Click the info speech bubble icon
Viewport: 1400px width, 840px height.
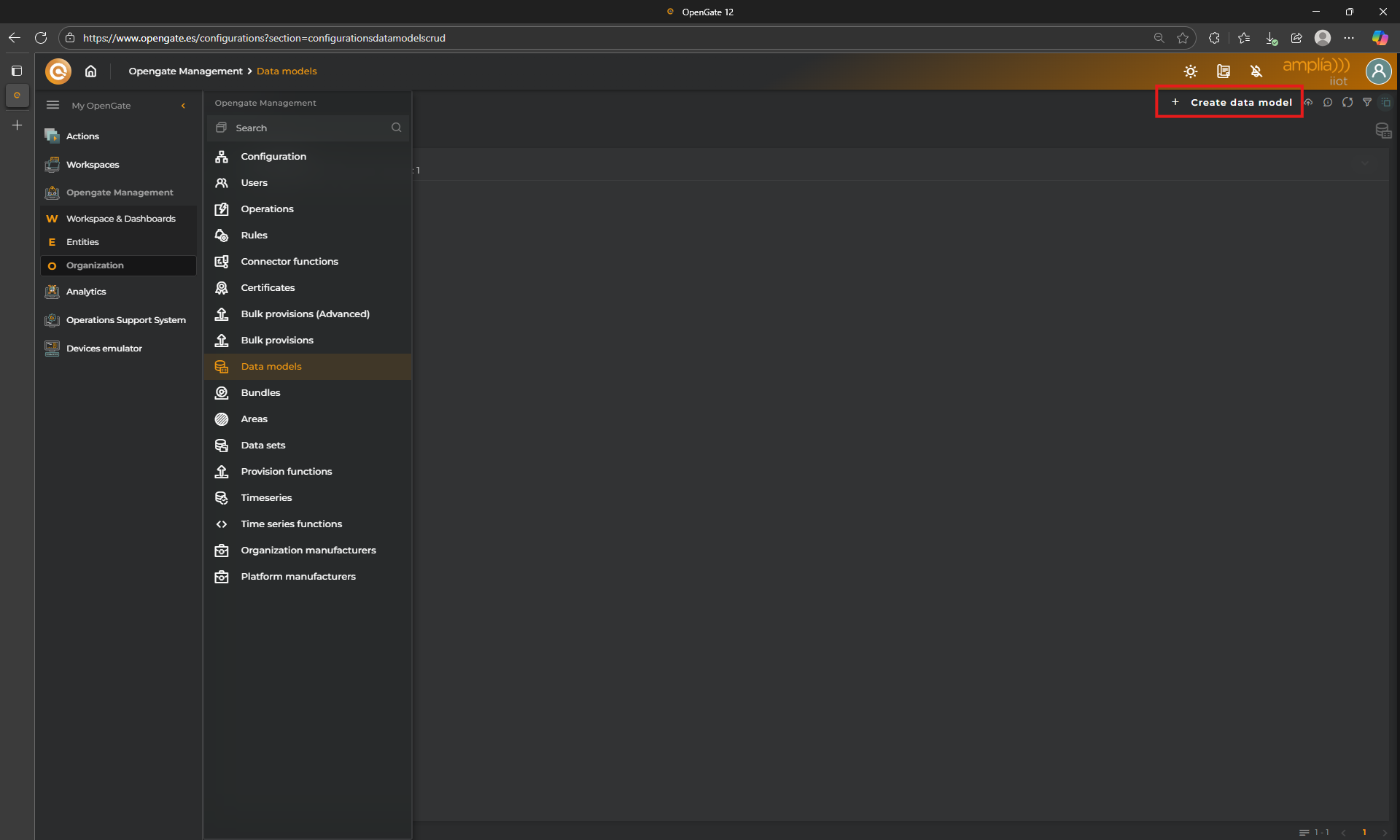tap(1328, 102)
